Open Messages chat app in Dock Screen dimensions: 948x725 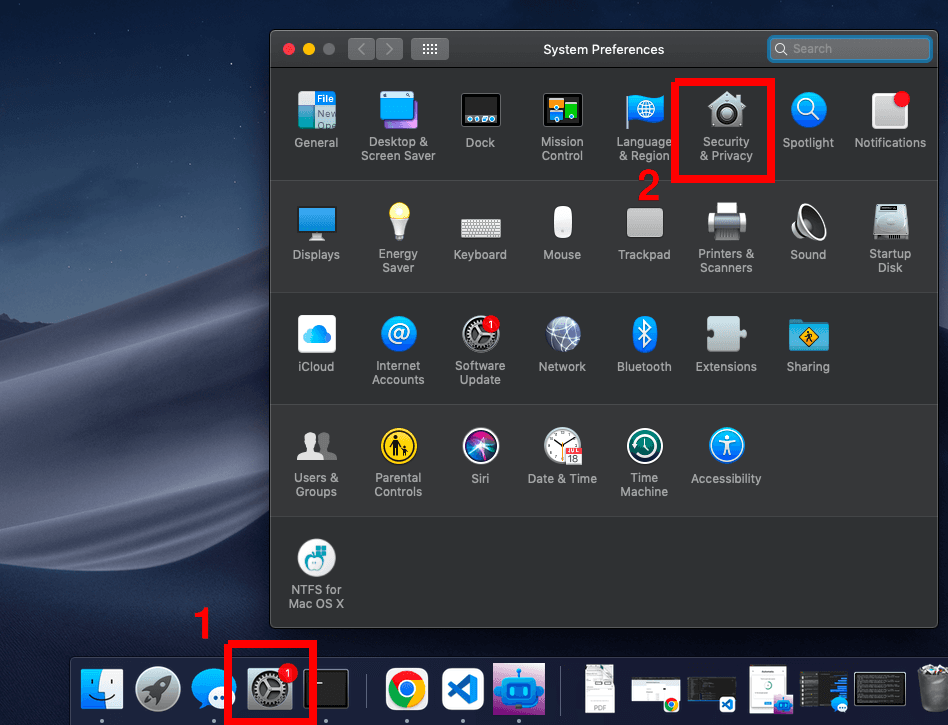[x=211, y=689]
